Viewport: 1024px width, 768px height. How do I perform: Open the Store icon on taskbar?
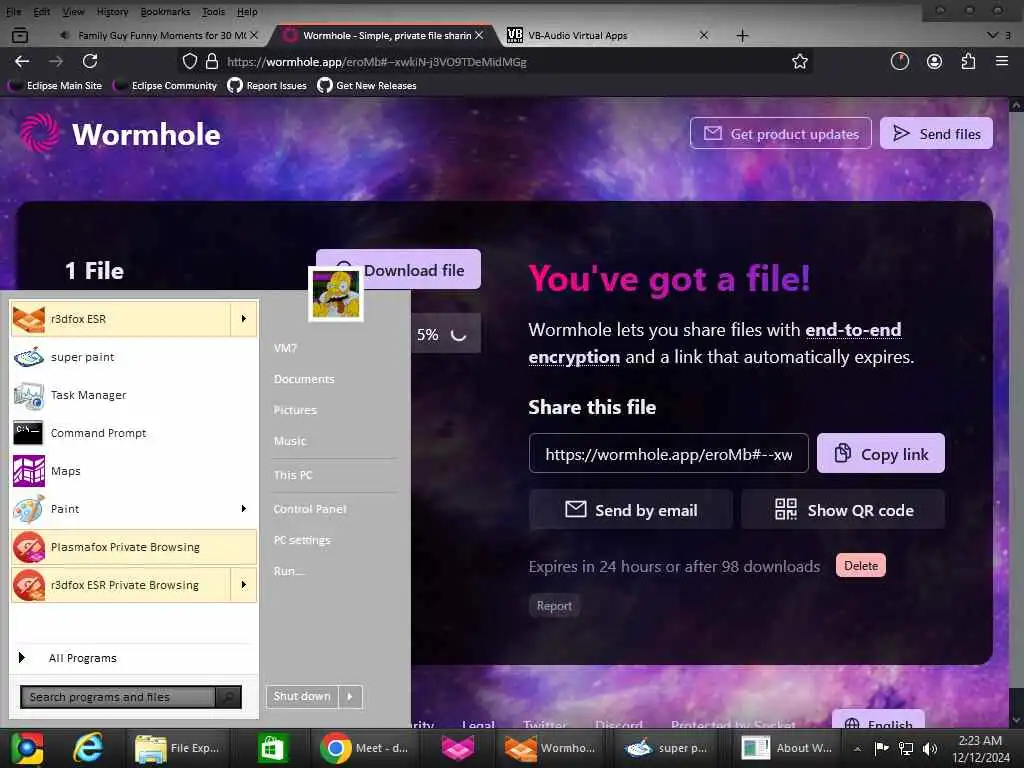pos(272,748)
